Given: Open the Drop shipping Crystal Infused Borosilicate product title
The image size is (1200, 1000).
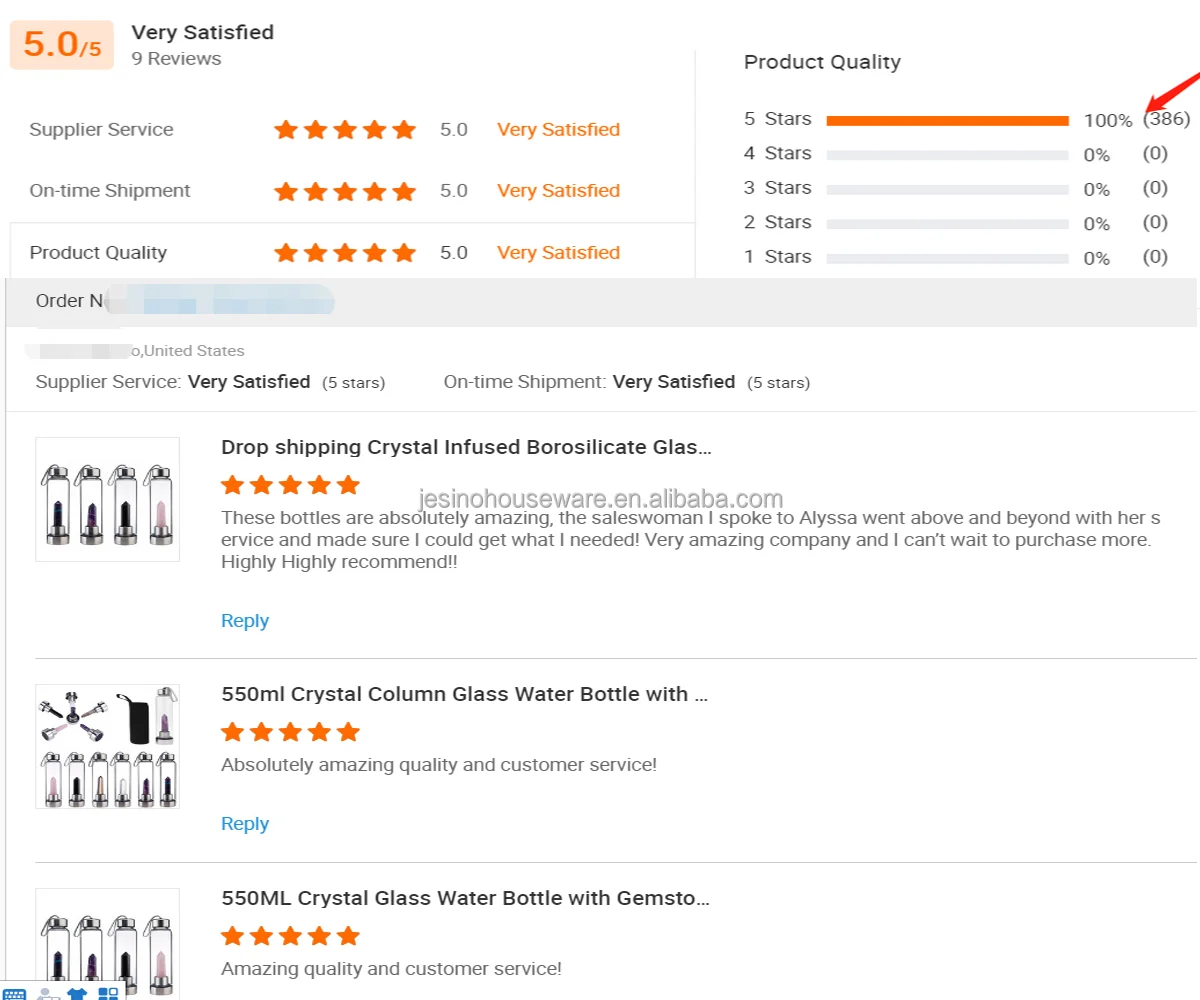Looking at the screenshot, I should [x=466, y=447].
